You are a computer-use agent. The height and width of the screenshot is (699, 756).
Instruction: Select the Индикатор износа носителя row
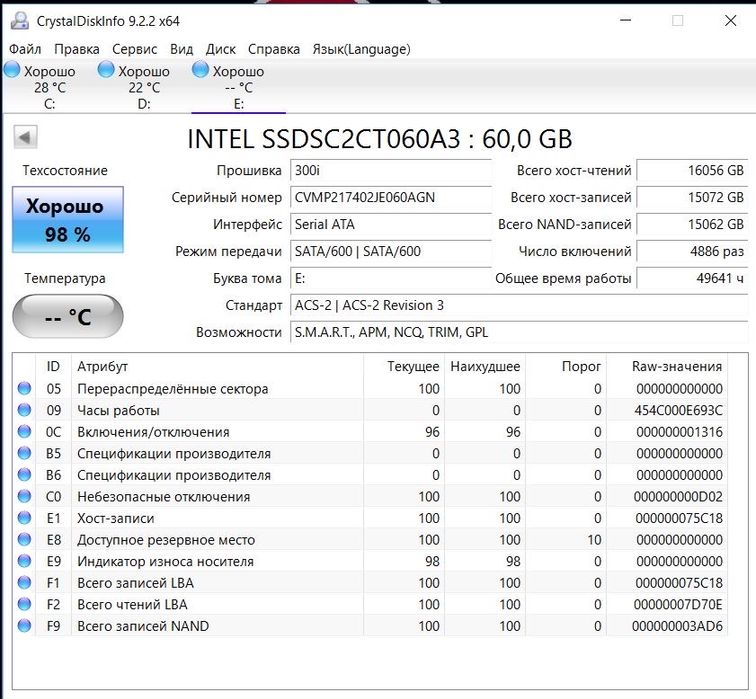pyautogui.click(x=370, y=562)
